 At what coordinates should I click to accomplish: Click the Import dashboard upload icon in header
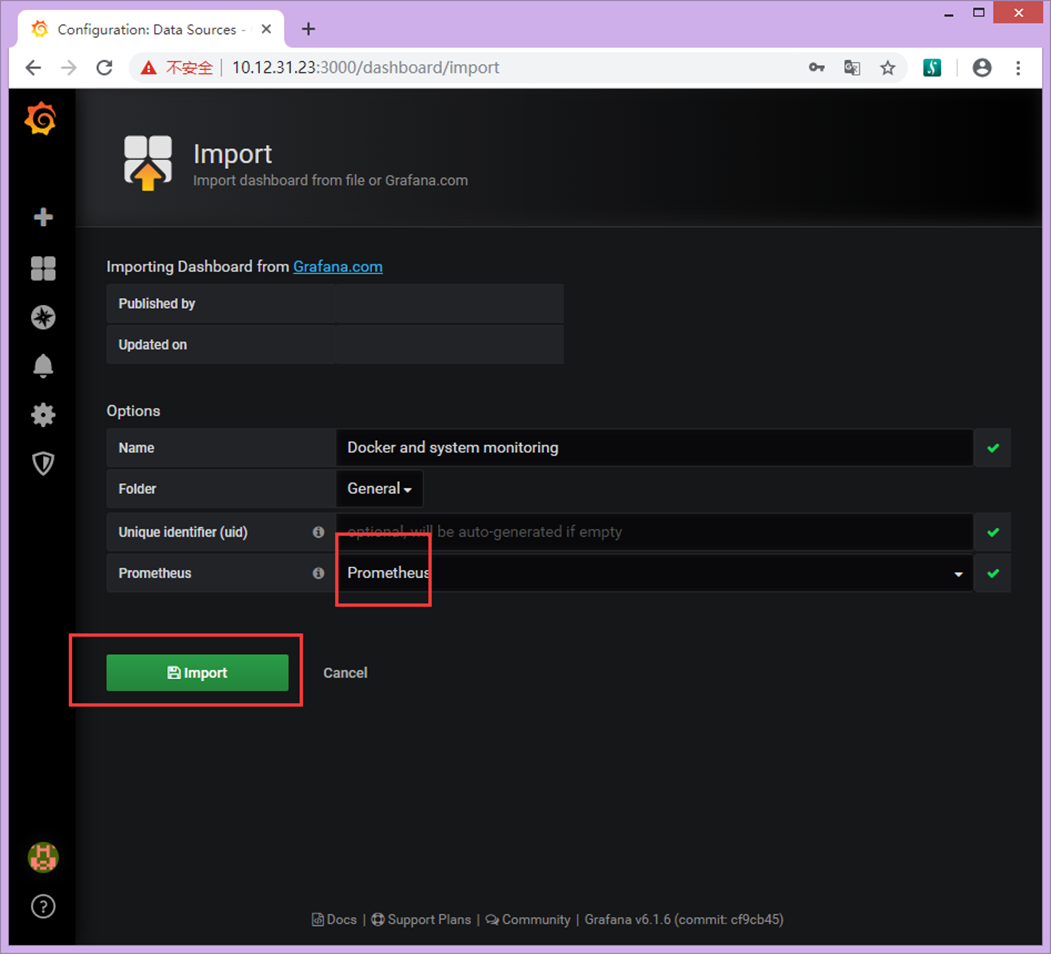147,163
